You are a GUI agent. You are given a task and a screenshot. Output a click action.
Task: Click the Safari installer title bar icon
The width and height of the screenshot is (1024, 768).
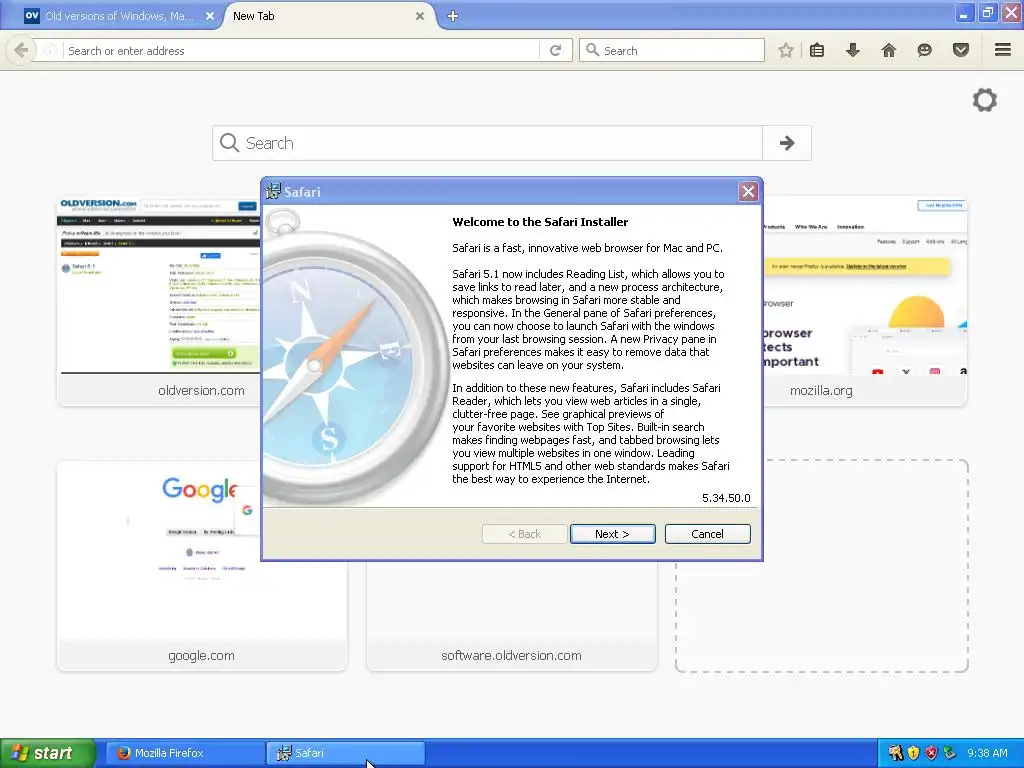click(273, 191)
